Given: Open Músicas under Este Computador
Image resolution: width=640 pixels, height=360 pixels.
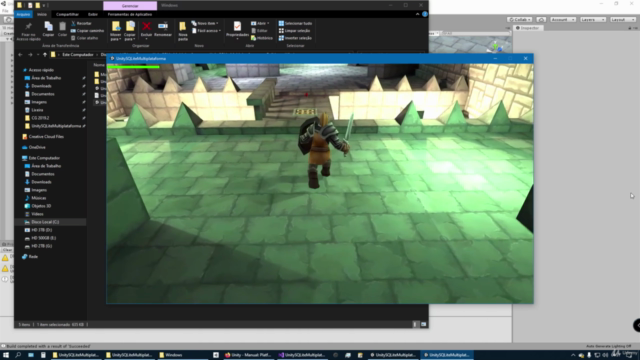Looking at the screenshot, I should click(39, 198).
